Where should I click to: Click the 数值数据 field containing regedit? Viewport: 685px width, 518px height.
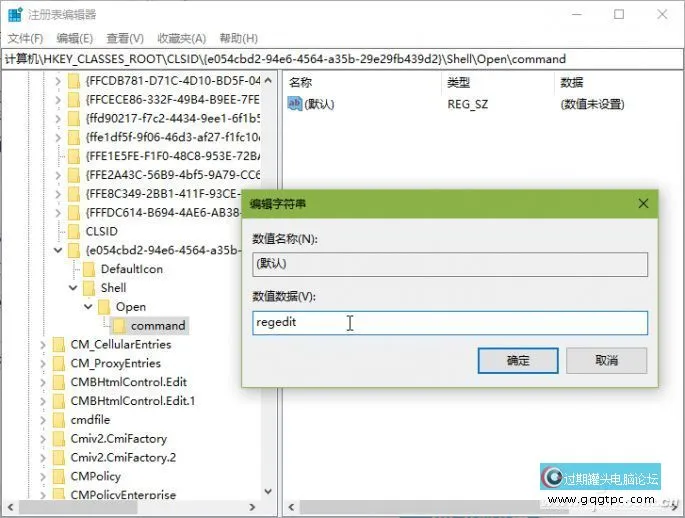tap(450, 323)
